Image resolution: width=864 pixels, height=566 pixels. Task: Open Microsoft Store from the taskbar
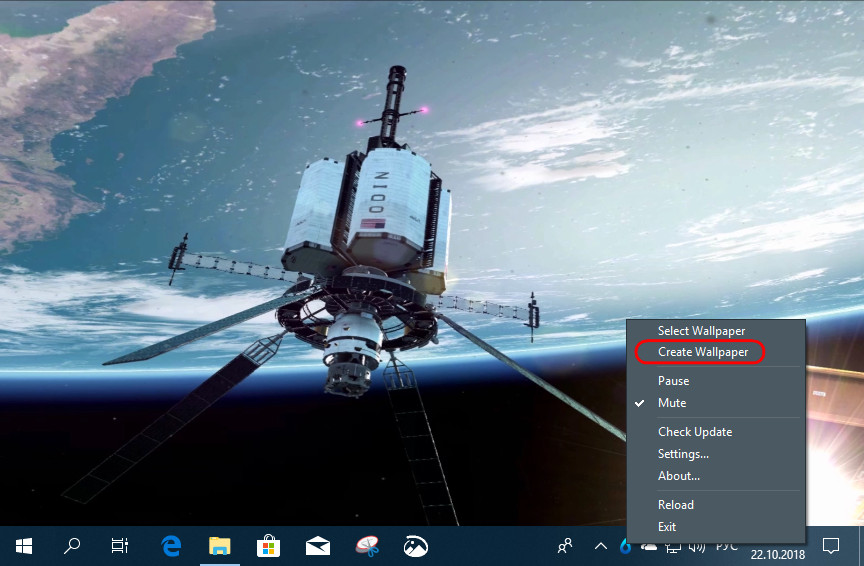268,545
